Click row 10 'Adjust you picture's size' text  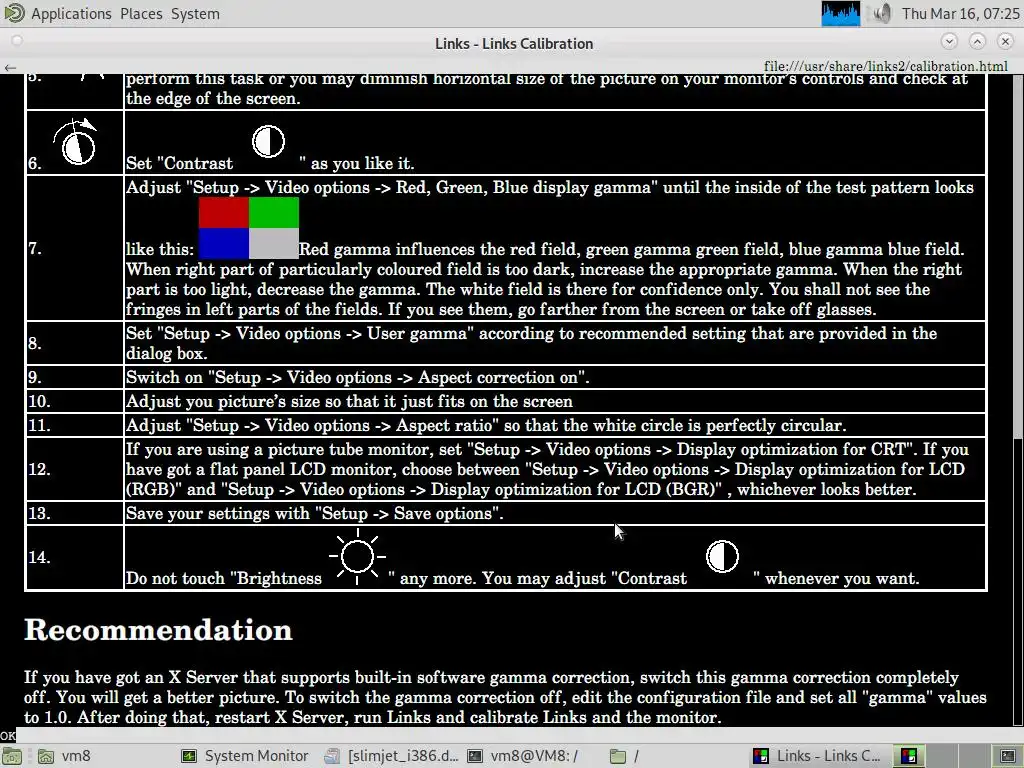(x=349, y=402)
